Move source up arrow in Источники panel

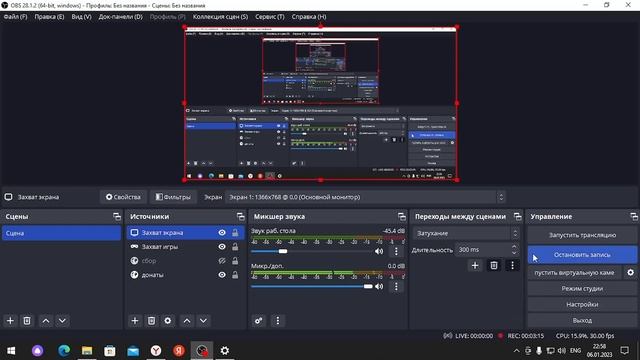[x=187, y=321]
